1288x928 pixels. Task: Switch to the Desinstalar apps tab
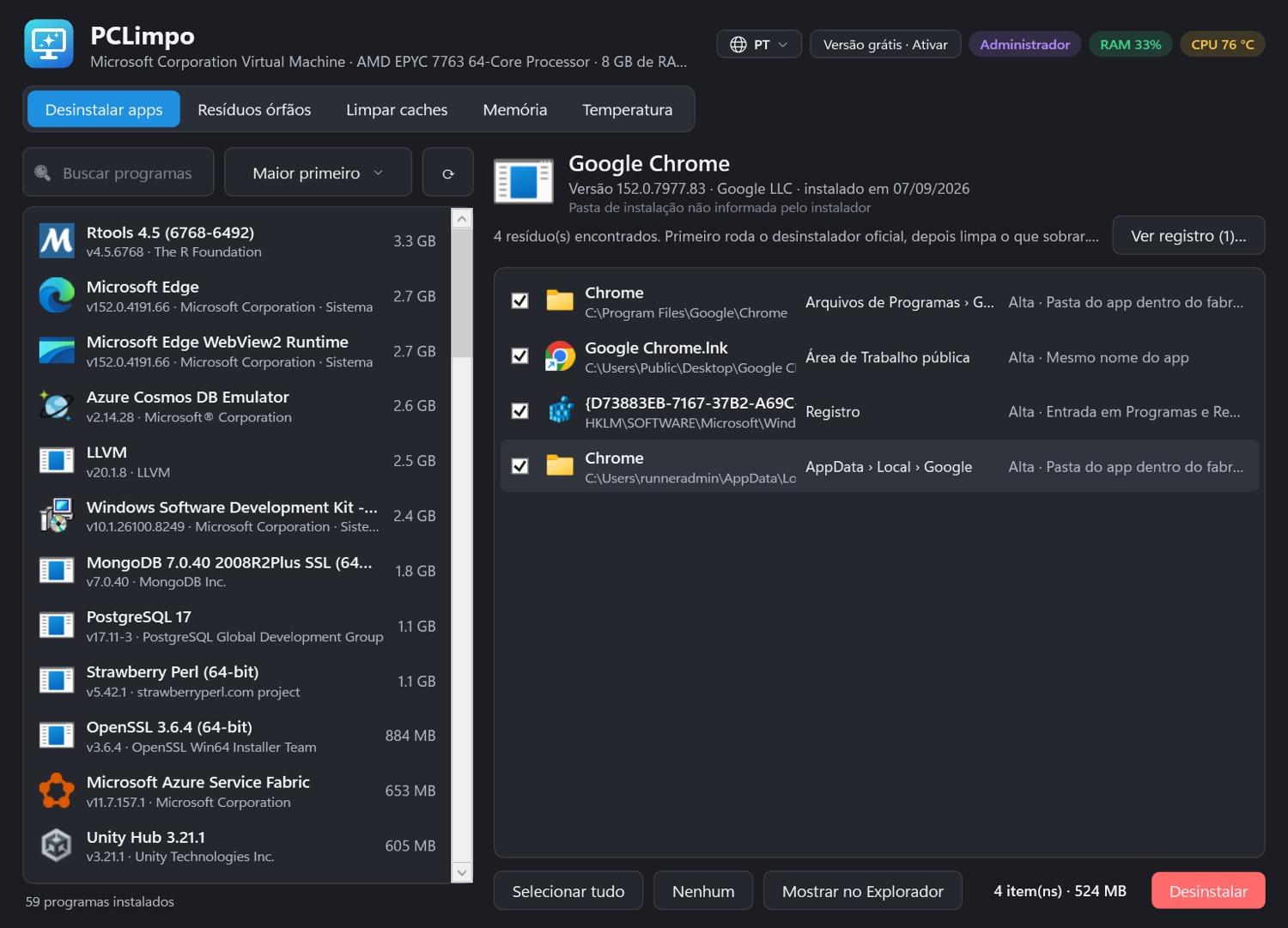point(104,110)
